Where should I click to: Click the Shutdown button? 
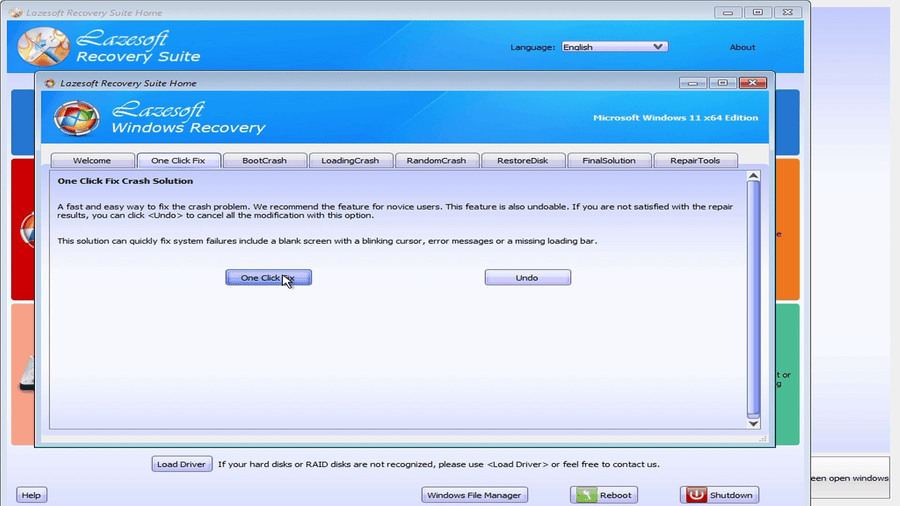coord(719,495)
